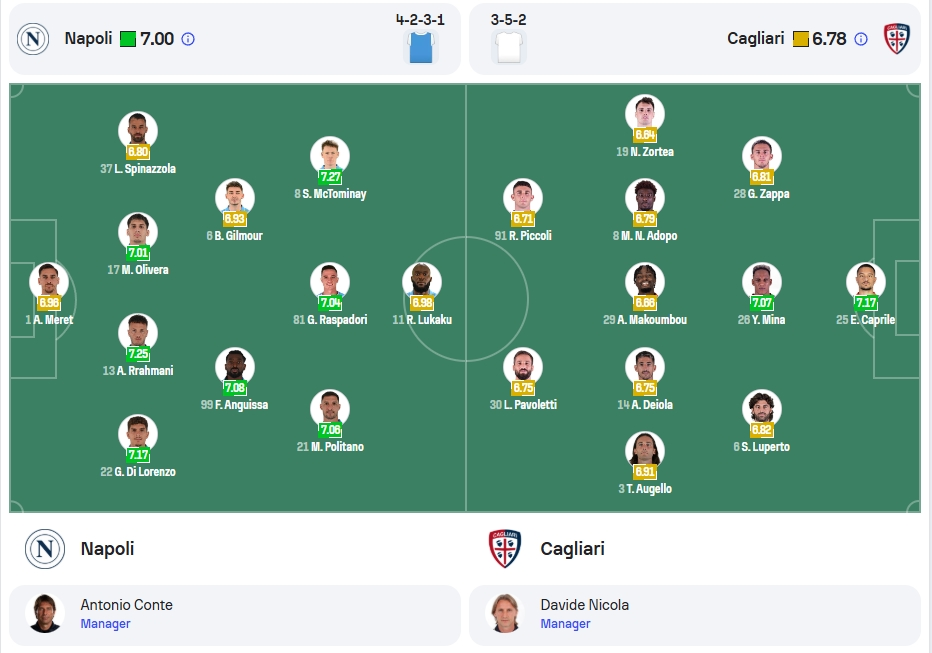The image size is (932, 653).
Task: Select the white Cagliari jersey icon
Action: coord(509,47)
